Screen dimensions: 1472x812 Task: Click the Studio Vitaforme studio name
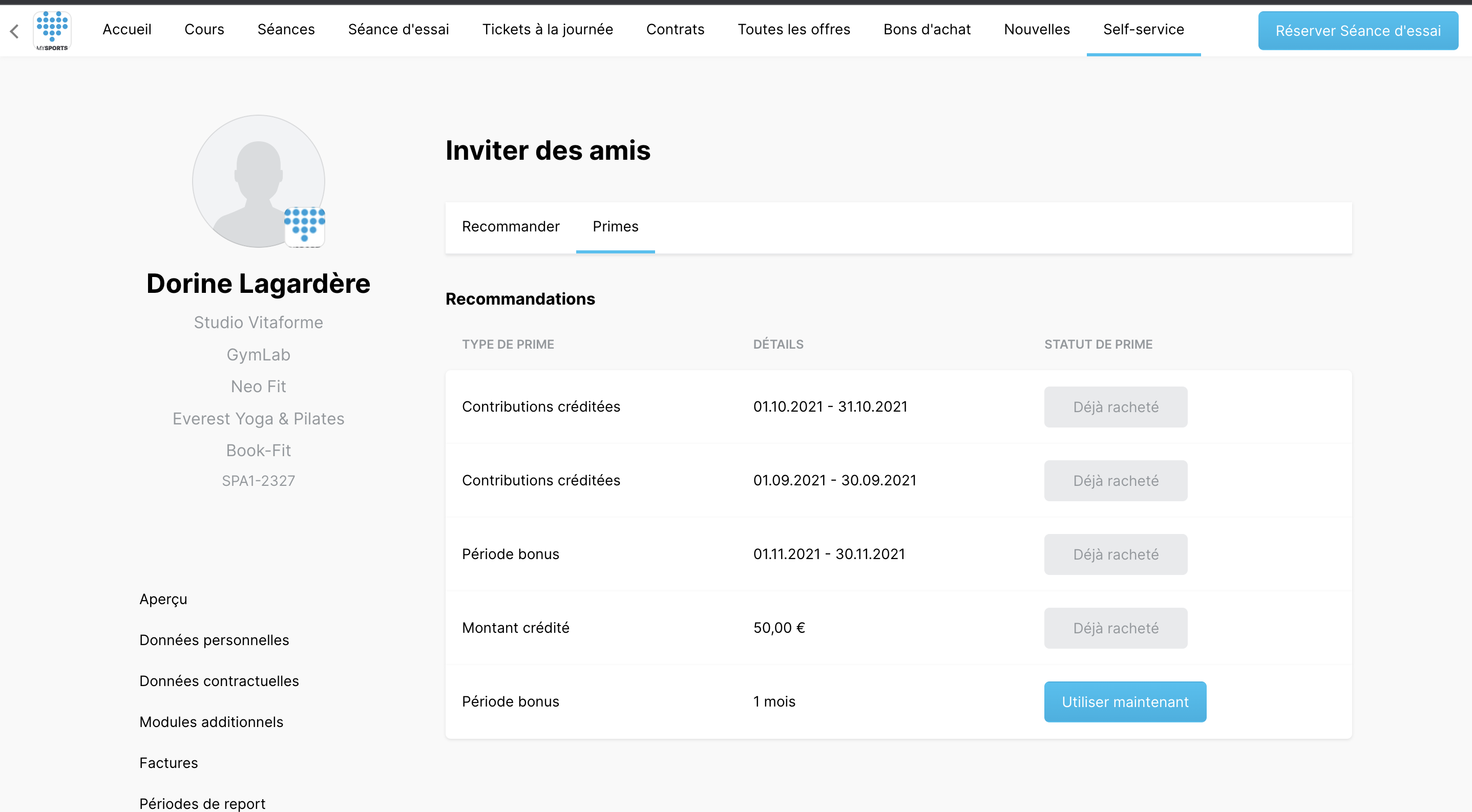(258, 323)
